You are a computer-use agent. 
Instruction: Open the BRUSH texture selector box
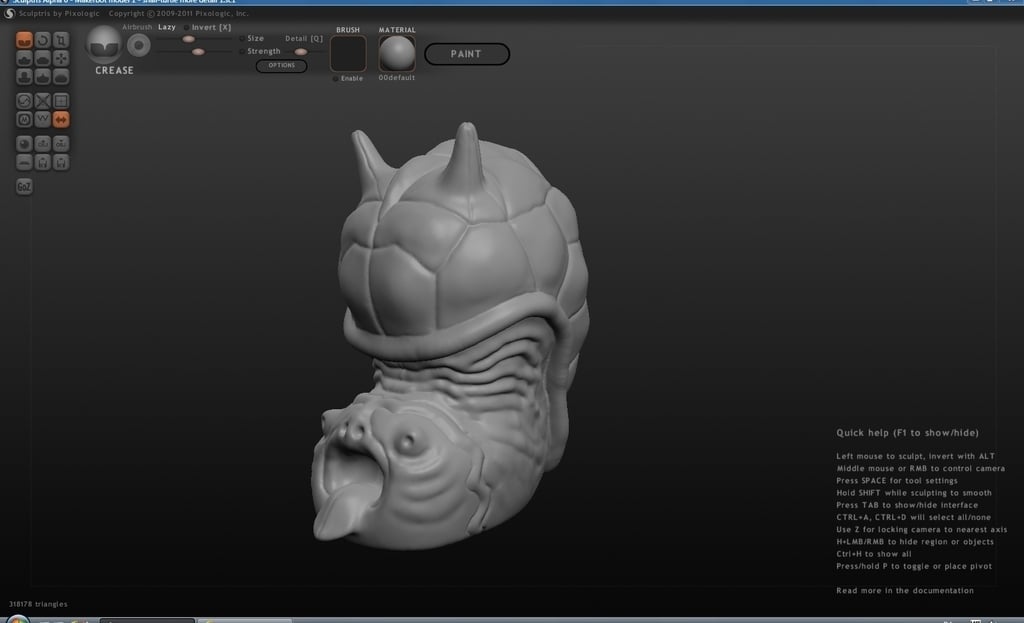click(x=347, y=53)
